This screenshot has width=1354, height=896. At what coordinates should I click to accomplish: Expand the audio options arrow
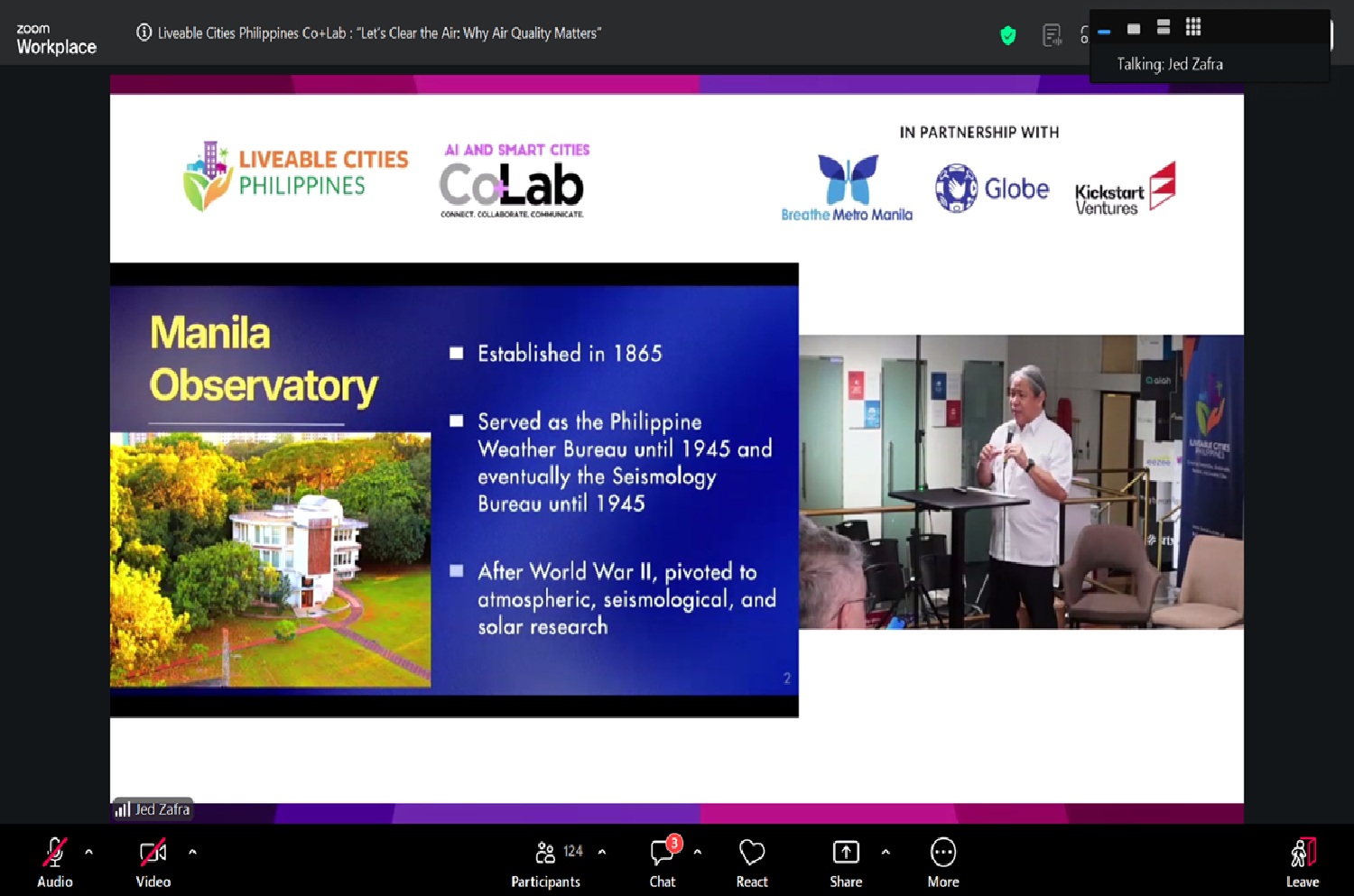[x=88, y=851]
